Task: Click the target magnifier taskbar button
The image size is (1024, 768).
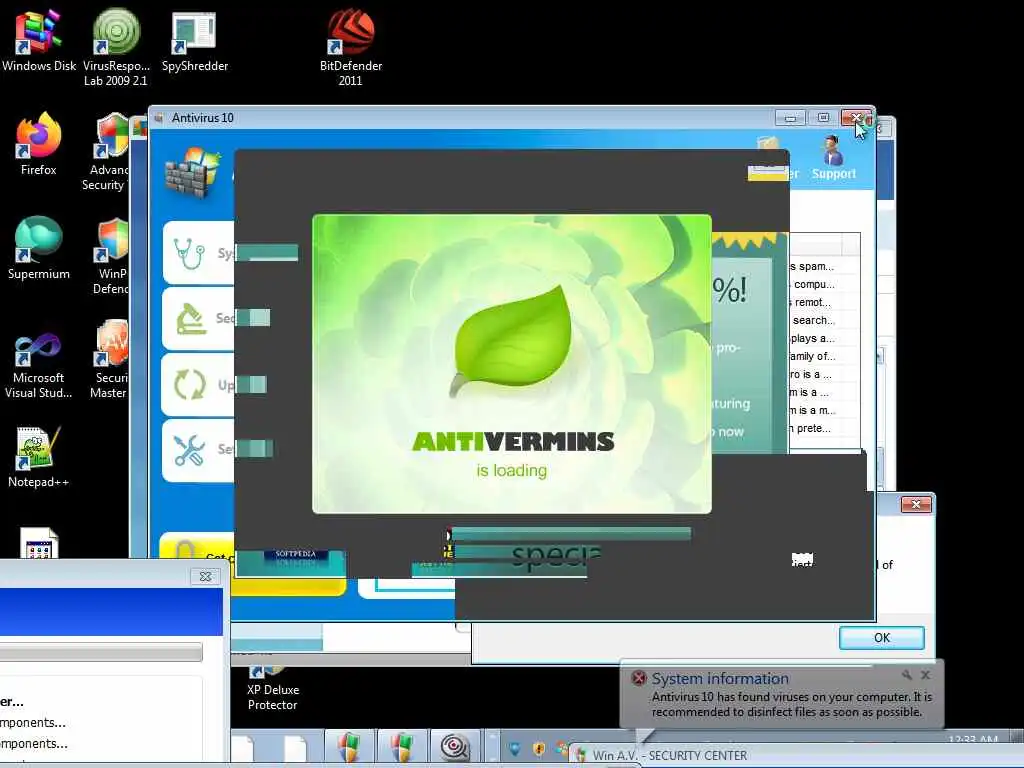Action: click(x=455, y=746)
